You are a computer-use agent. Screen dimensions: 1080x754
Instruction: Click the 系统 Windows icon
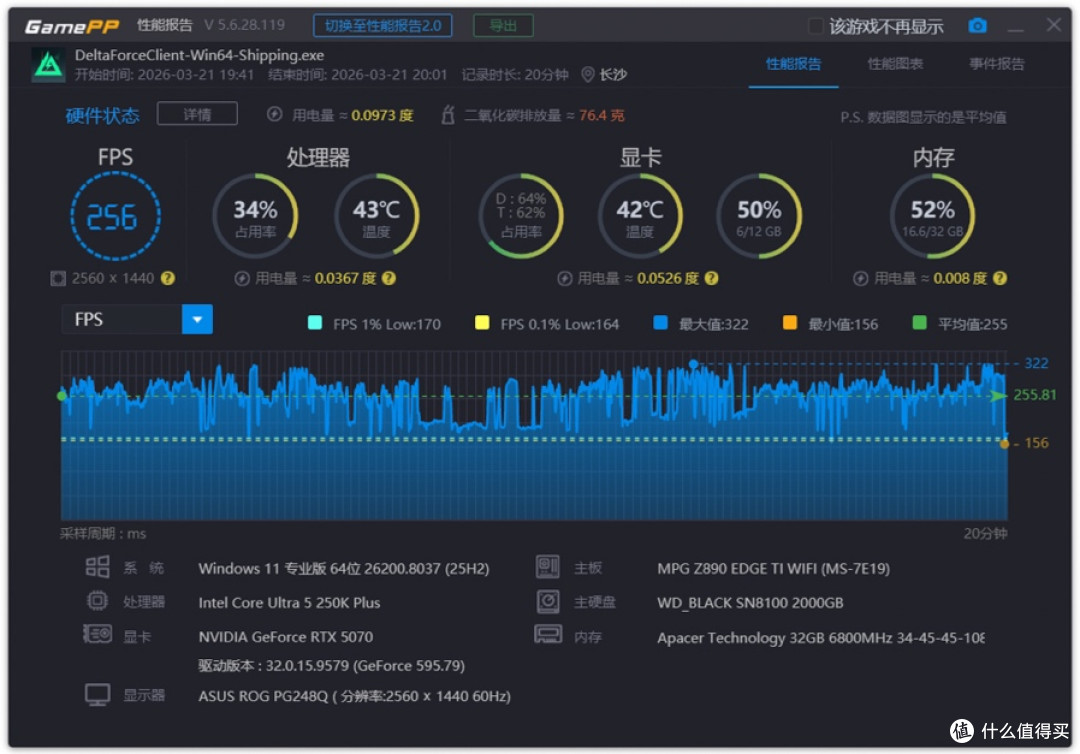[97, 567]
